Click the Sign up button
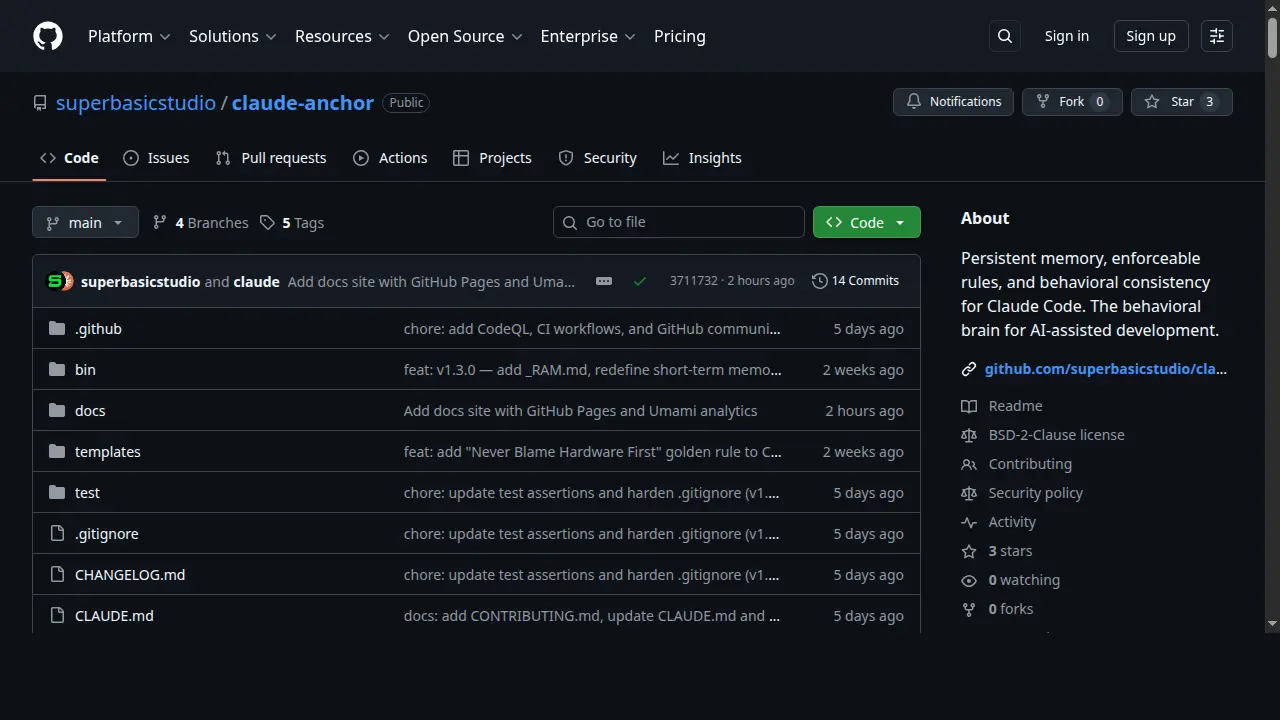Image resolution: width=1280 pixels, height=720 pixels. tap(1150, 36)
